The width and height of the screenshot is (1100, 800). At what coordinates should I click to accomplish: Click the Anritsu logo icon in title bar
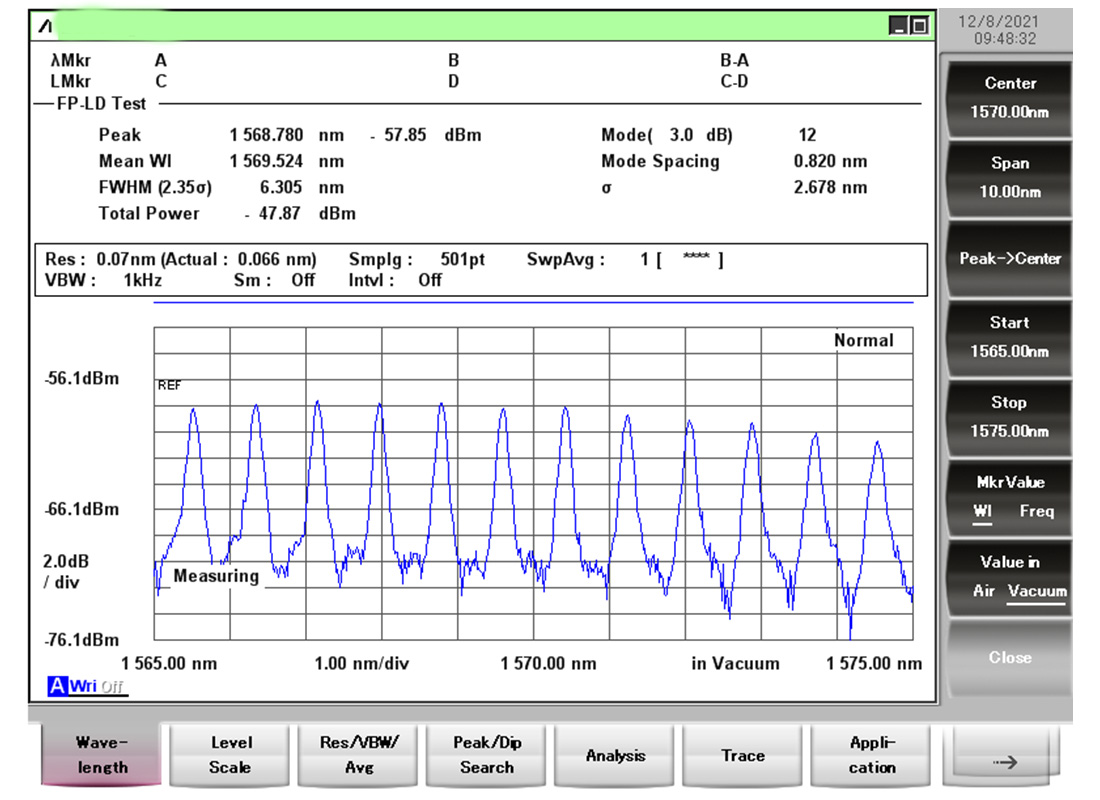click(x=46, y=26)
